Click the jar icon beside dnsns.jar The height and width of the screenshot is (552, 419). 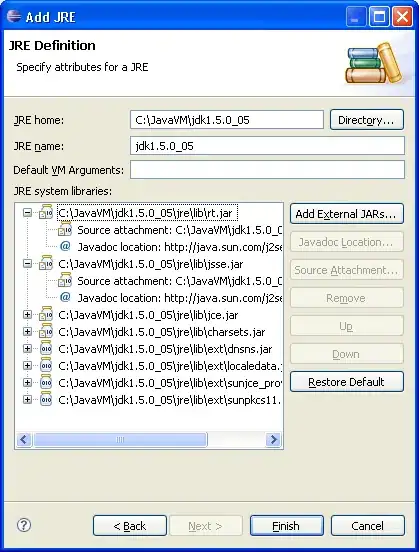pos(46,348)
